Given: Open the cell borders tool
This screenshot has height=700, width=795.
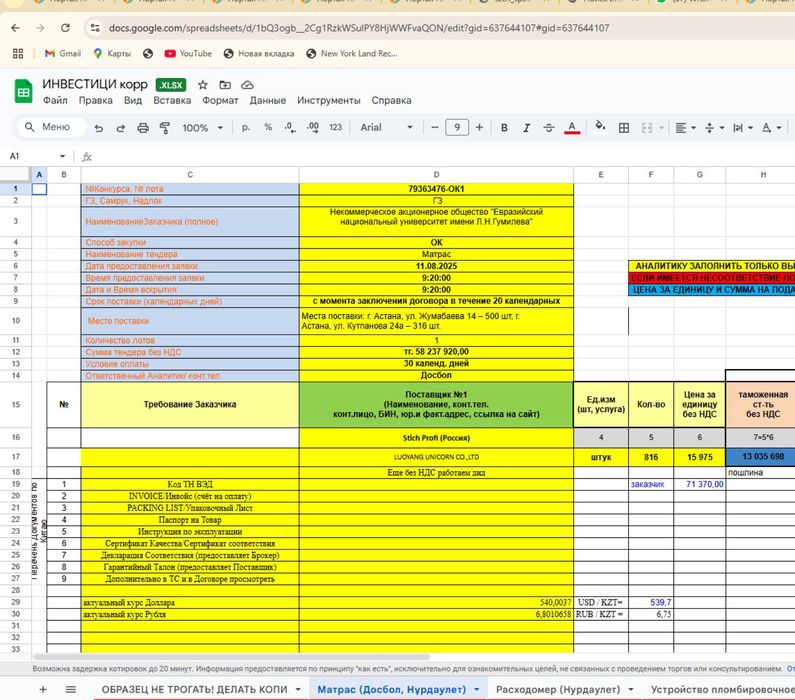Looking at the screenshot, I should [x=623, y=128].
